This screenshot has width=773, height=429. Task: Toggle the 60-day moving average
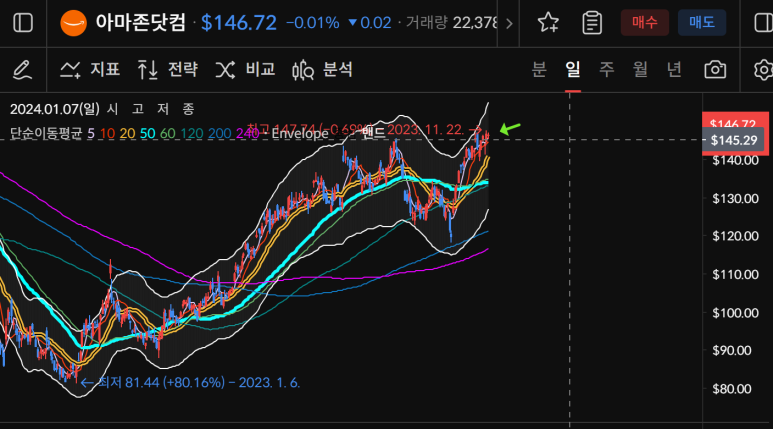pos(167,133)
